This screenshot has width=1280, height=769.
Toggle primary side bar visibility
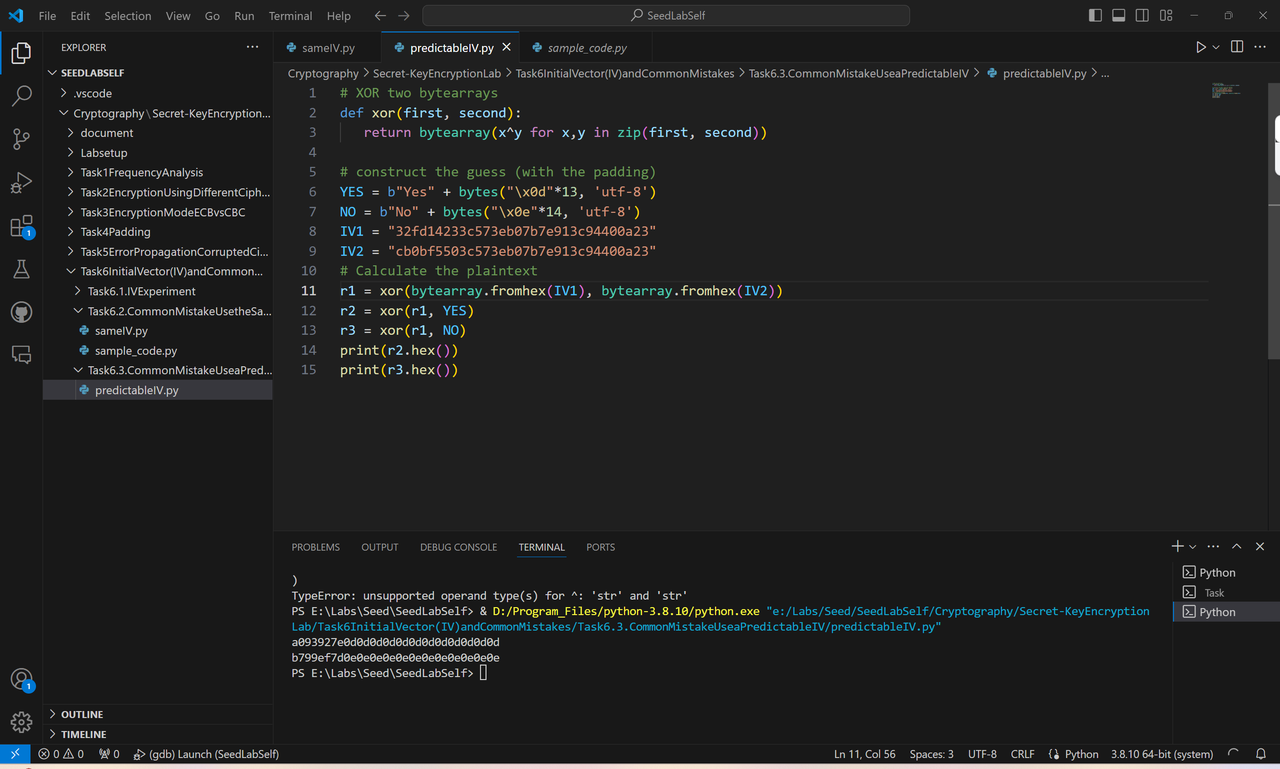[x=1095, y=16]
